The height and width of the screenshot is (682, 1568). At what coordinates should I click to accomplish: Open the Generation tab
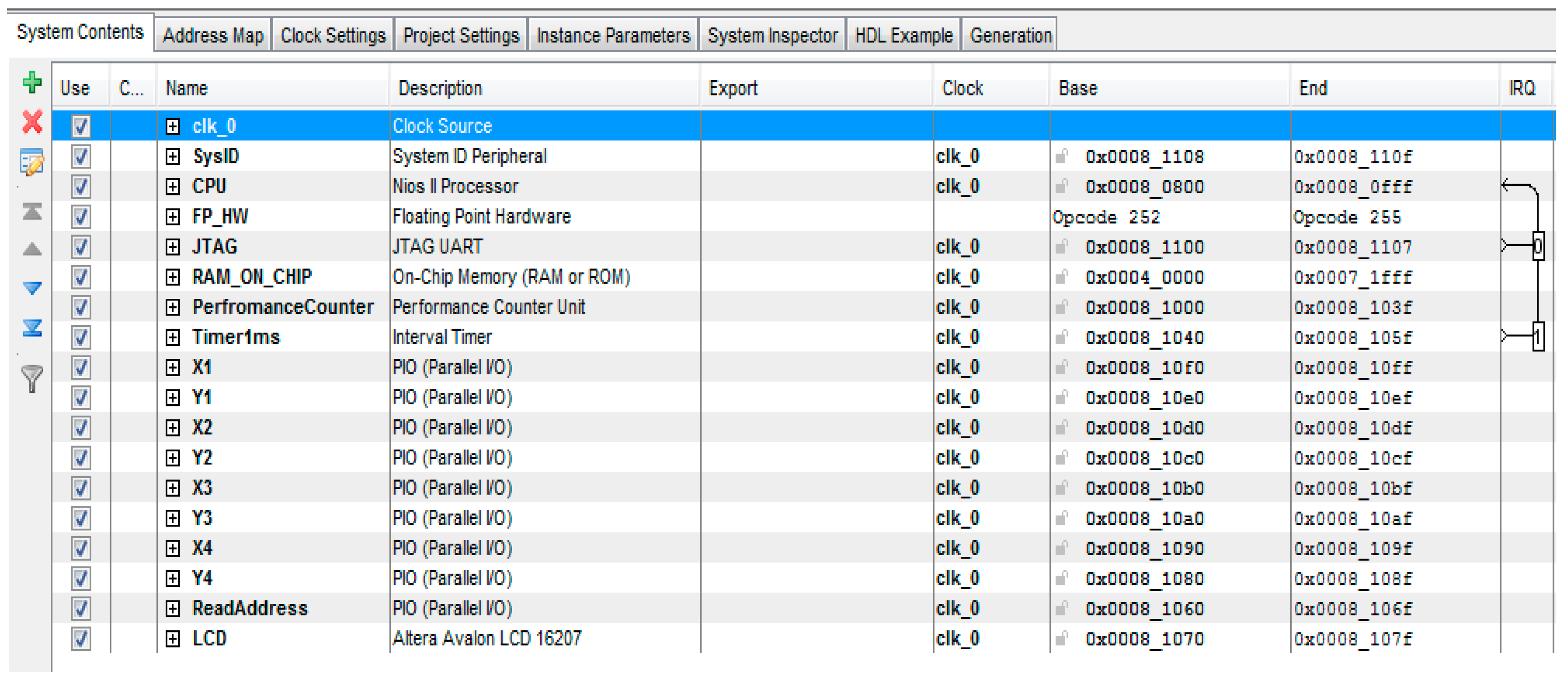[x=1010, y=35]
